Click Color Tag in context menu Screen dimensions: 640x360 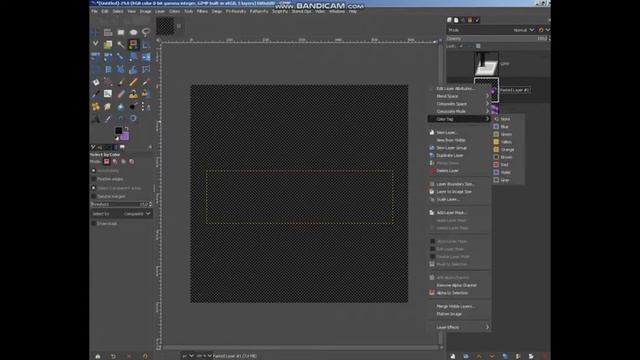(459, 119)
